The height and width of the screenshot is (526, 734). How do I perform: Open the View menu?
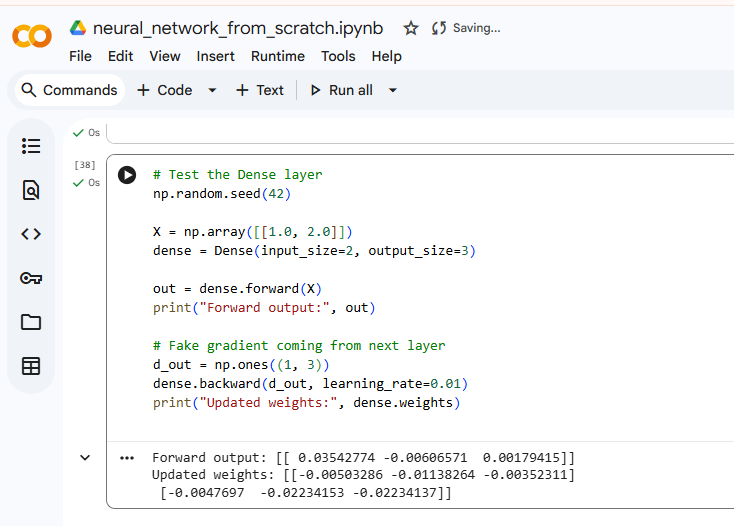(165, 56)
